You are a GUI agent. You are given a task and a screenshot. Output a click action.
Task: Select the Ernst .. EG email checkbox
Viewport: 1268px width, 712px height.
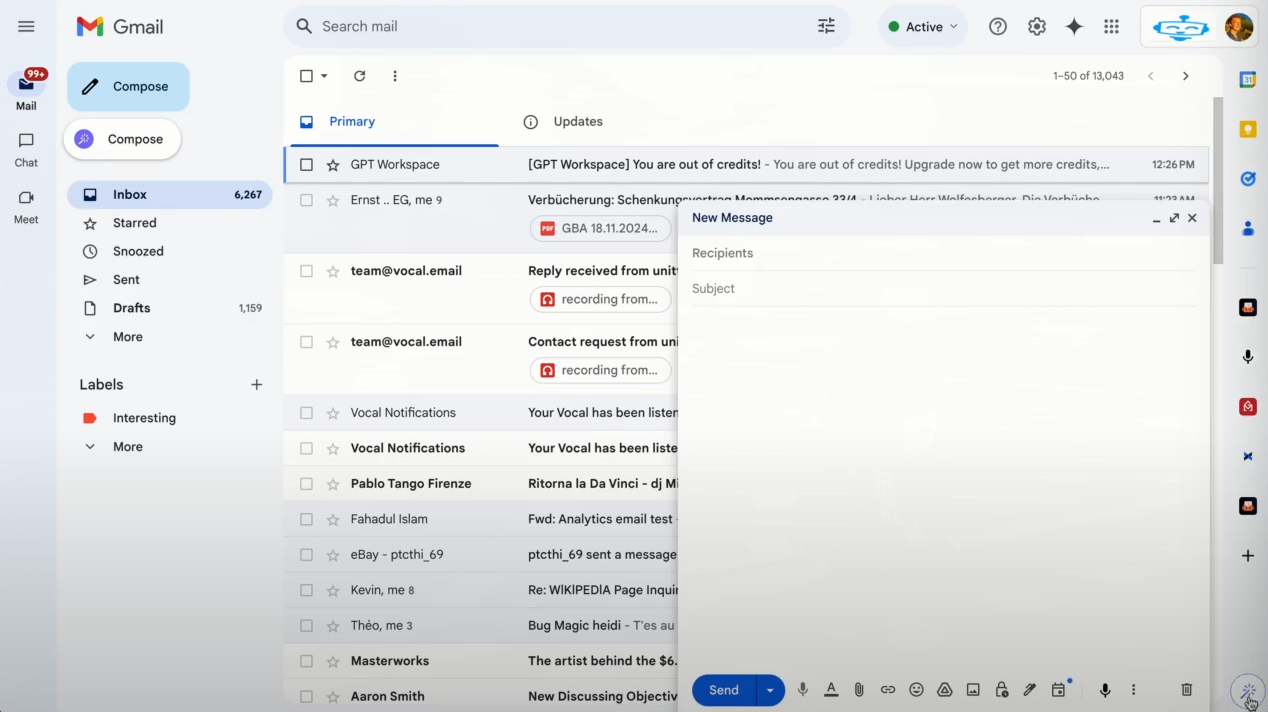coord(307,200)
